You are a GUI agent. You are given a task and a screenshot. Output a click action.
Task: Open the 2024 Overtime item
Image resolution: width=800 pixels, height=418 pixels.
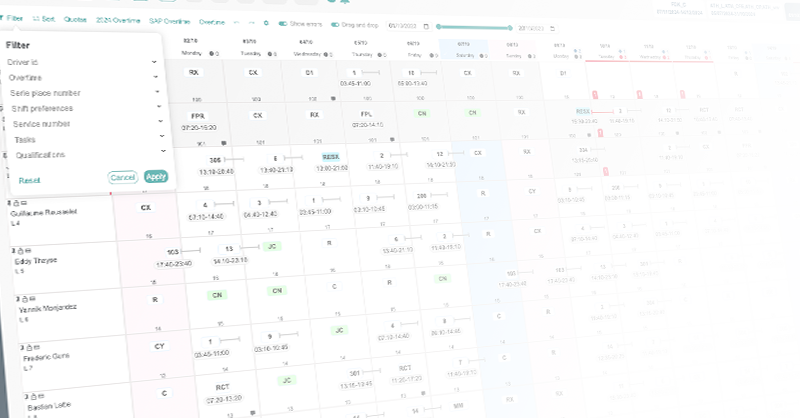(118, 20)
